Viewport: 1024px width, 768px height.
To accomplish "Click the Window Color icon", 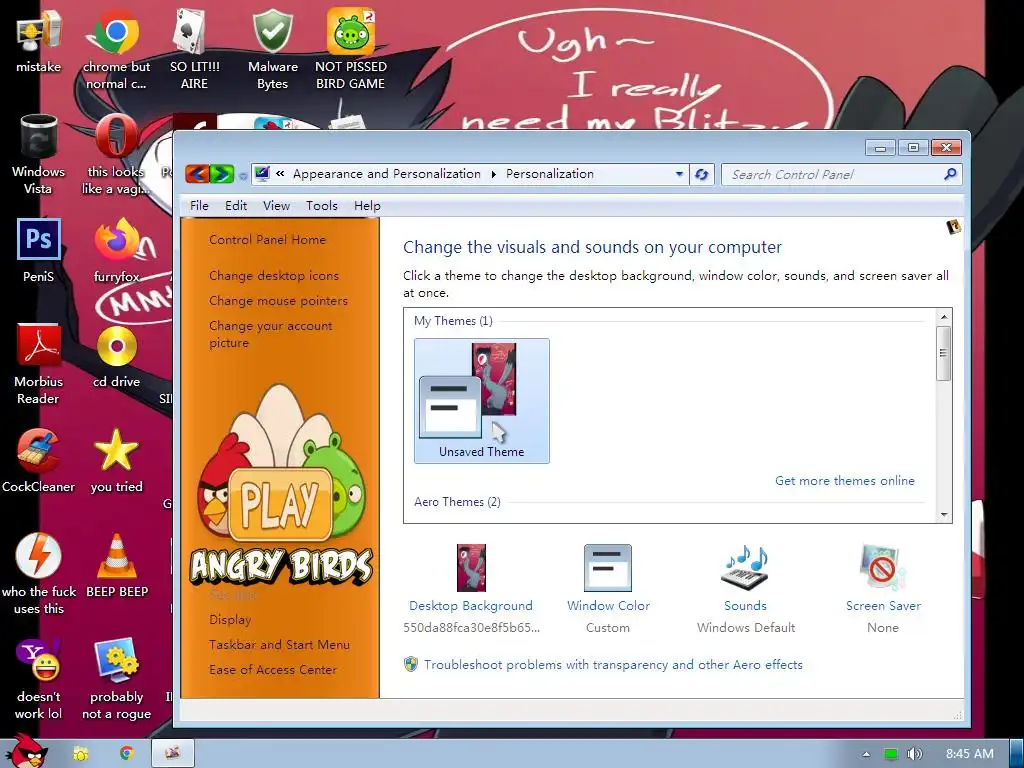I will pyautogui.click(x=607, y=567).
